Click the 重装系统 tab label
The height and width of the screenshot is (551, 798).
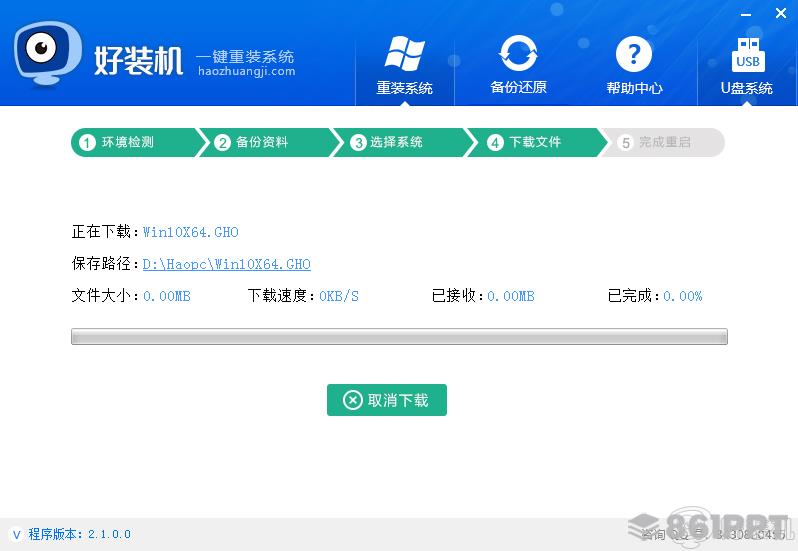coord(405,88)
